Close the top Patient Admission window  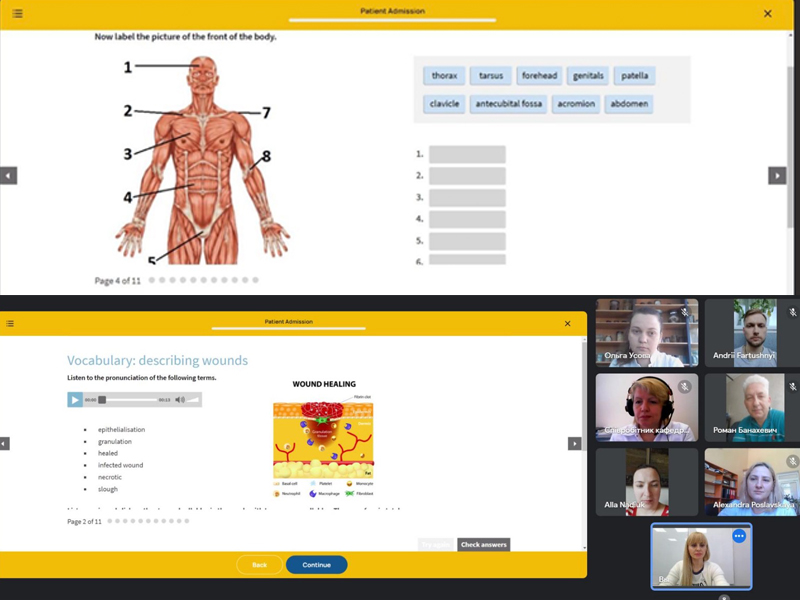tap(767, 13)
